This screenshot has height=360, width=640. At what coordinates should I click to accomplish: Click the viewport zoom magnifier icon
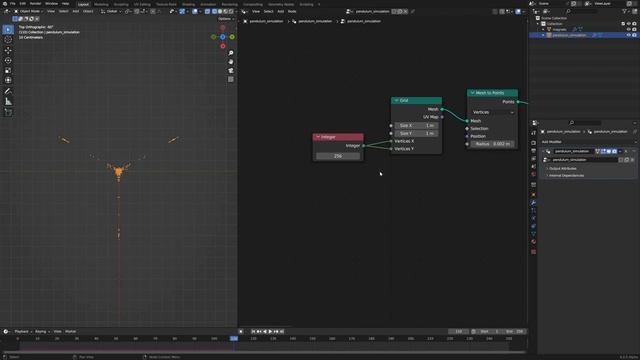point(231,53)
